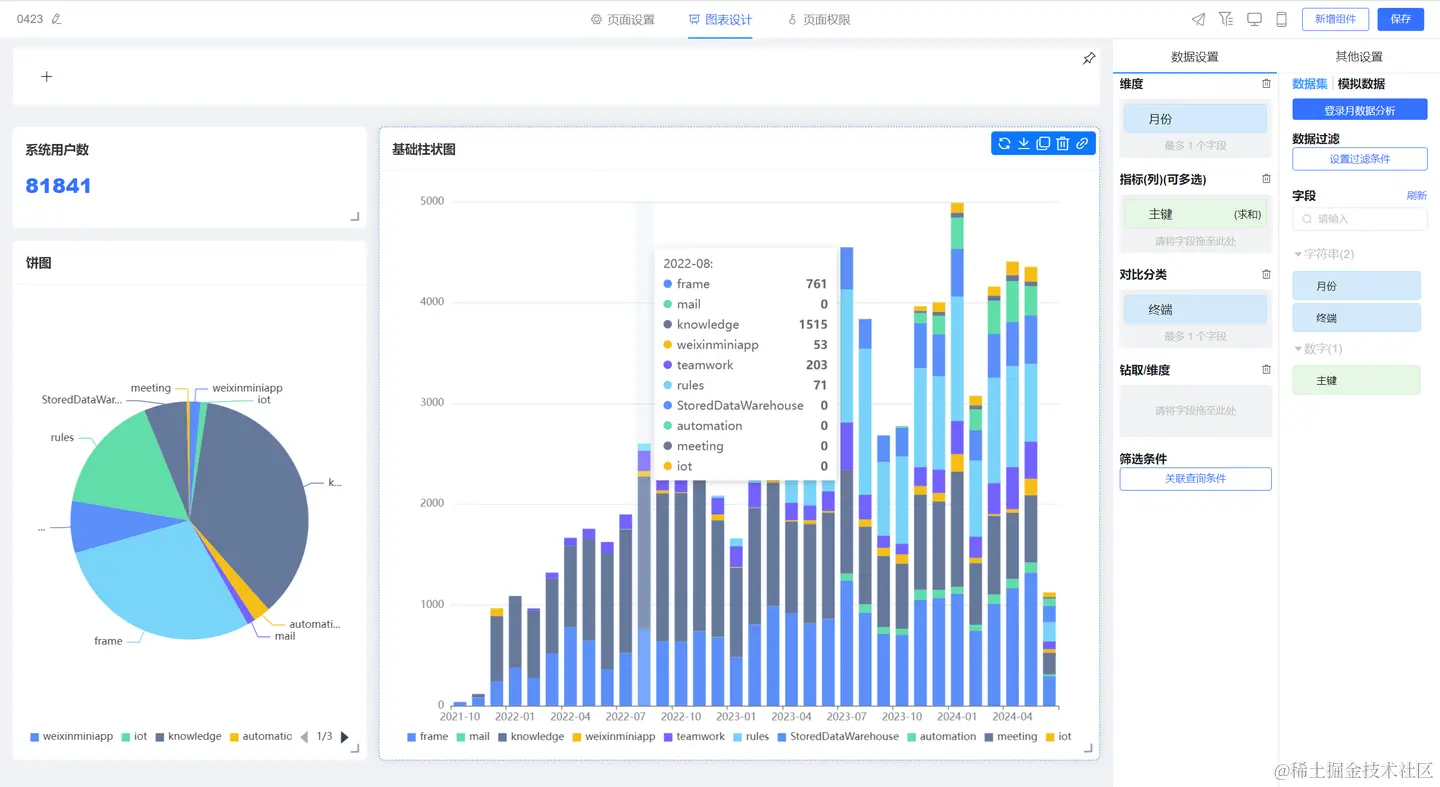Click the 饼图 card title
This screenshot has height=787, width=1440.
pos(38,263)
